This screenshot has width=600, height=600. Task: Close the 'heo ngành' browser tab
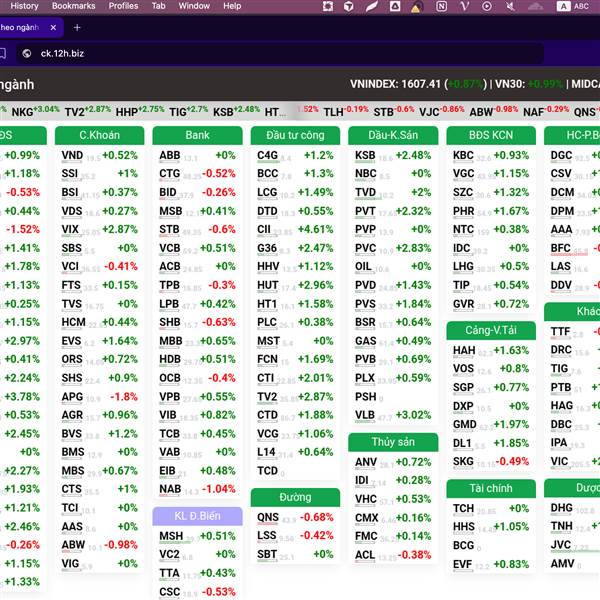(53, 28)
